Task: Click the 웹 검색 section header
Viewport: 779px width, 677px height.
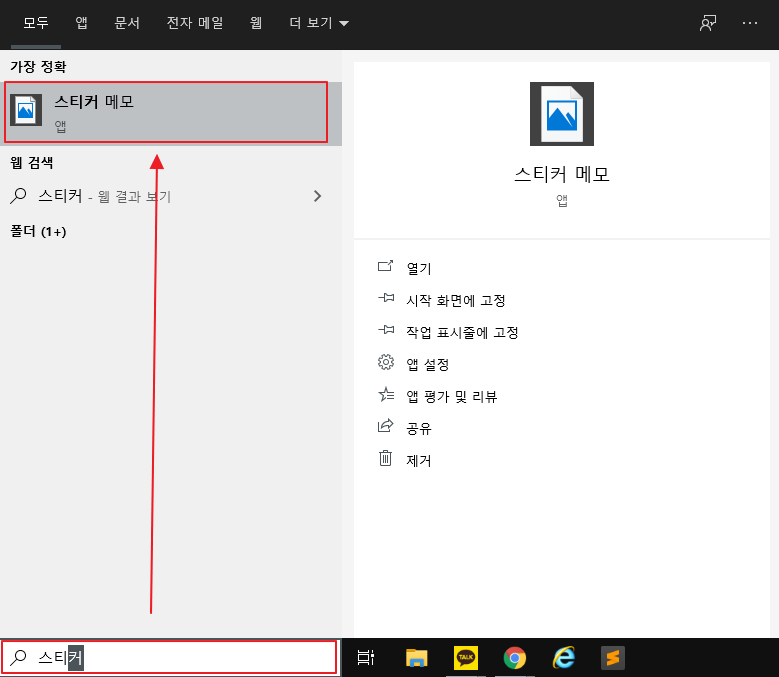Action: (32, 162)
